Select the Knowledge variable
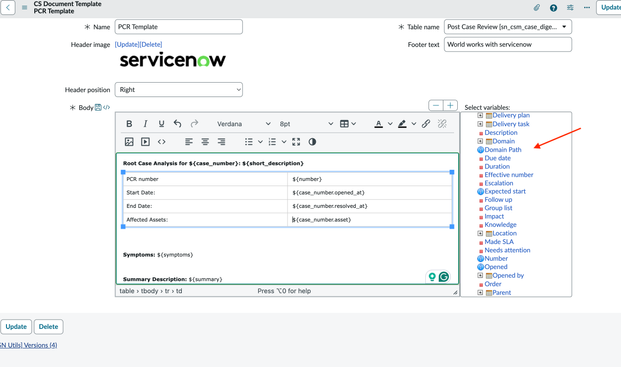Viewport: 621px width, 367px height. pyautogui.click(x=500, y=224)
